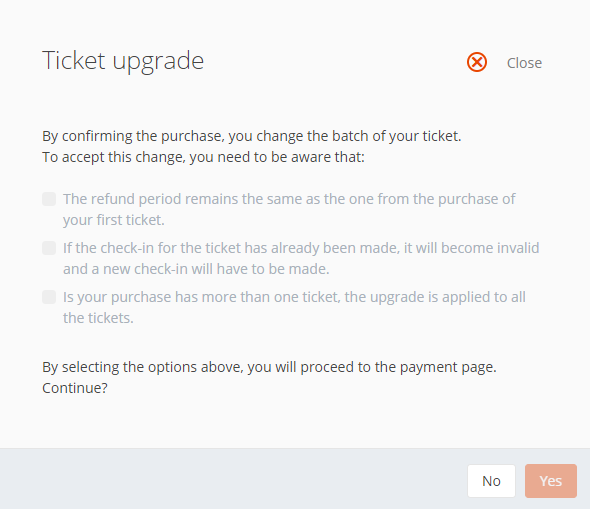Click the "To accept this change" line
This screenshot has height=509, width=590.
pos(203,157)
